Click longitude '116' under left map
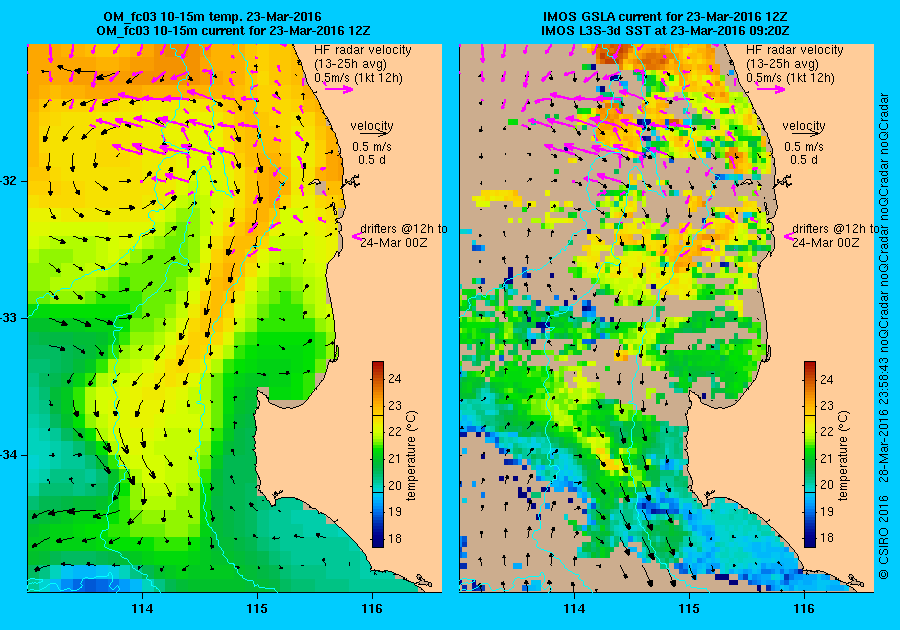 [x=372, y=609]
